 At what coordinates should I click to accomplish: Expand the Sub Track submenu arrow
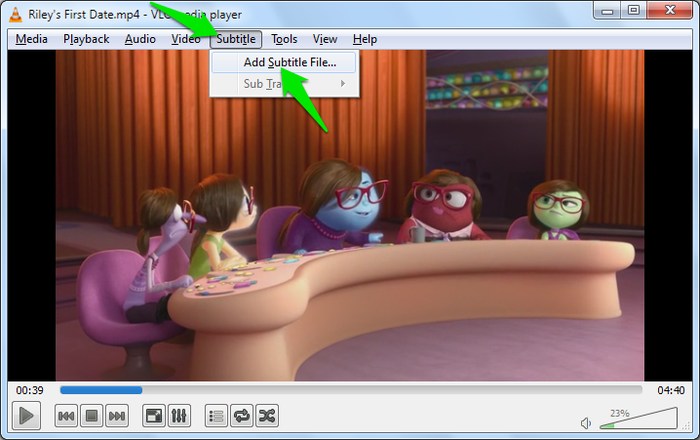click(x=342, y=84)
